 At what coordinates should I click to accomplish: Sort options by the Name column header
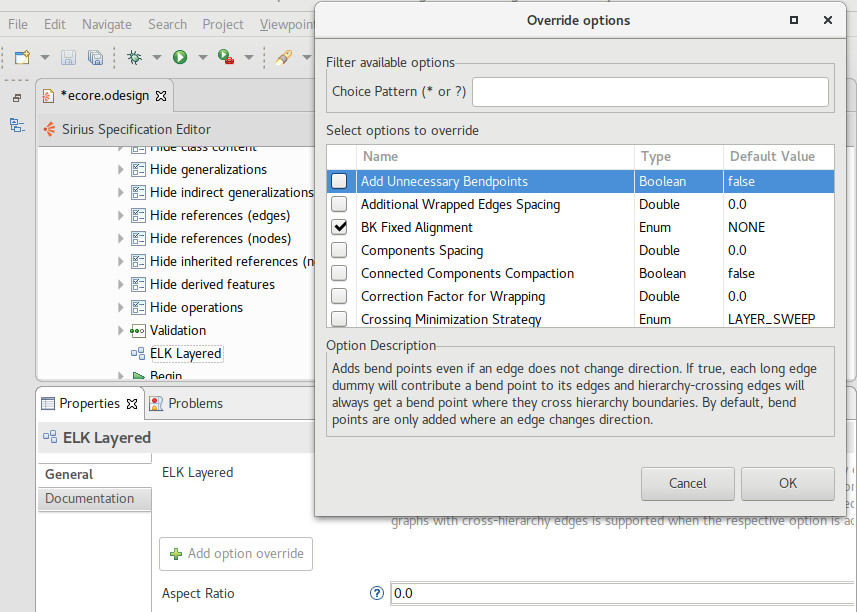click(x=495, y=156)
